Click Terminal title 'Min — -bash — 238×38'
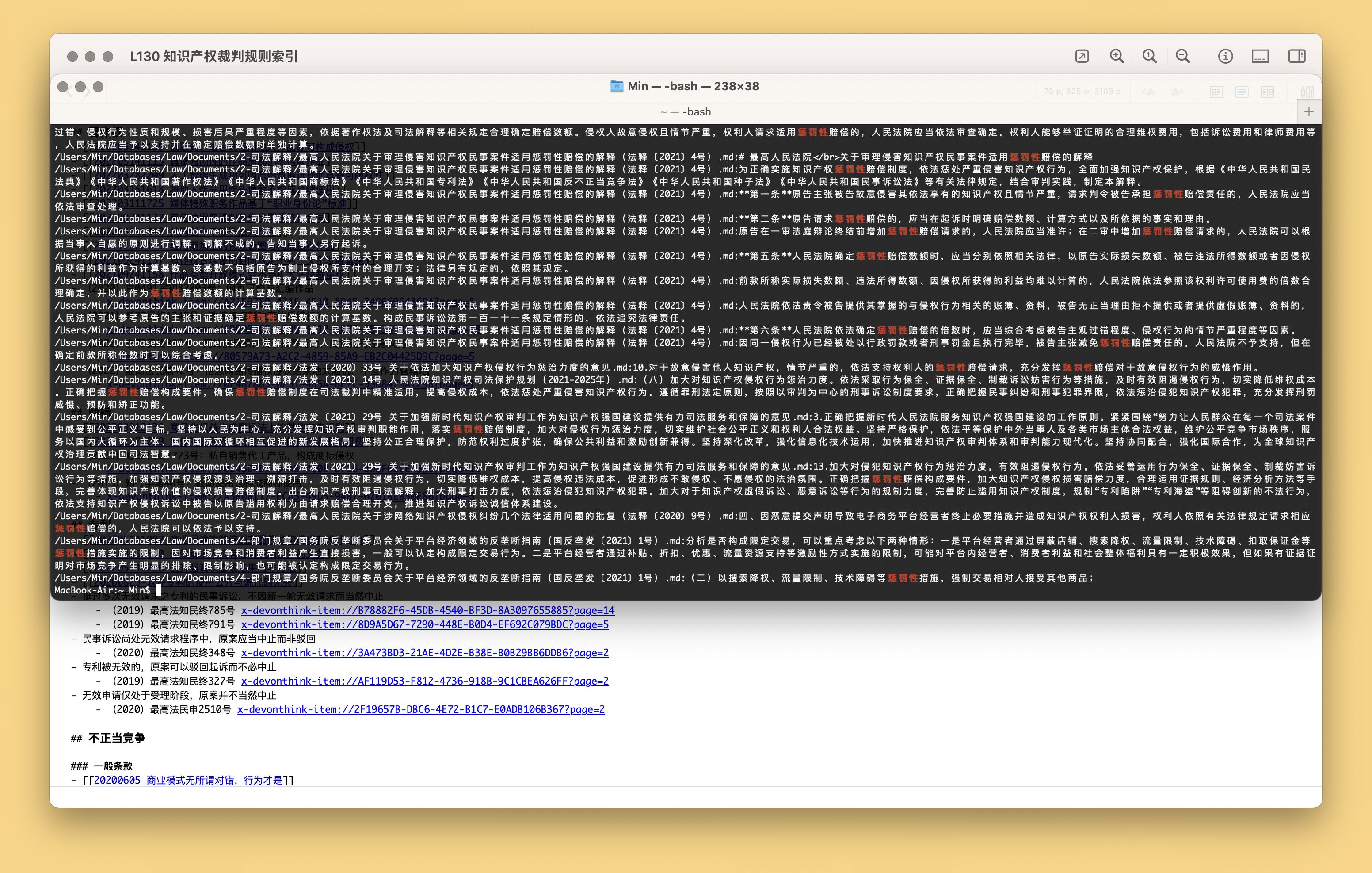Viewport: 1372px width, 873px height. [694, 86]
